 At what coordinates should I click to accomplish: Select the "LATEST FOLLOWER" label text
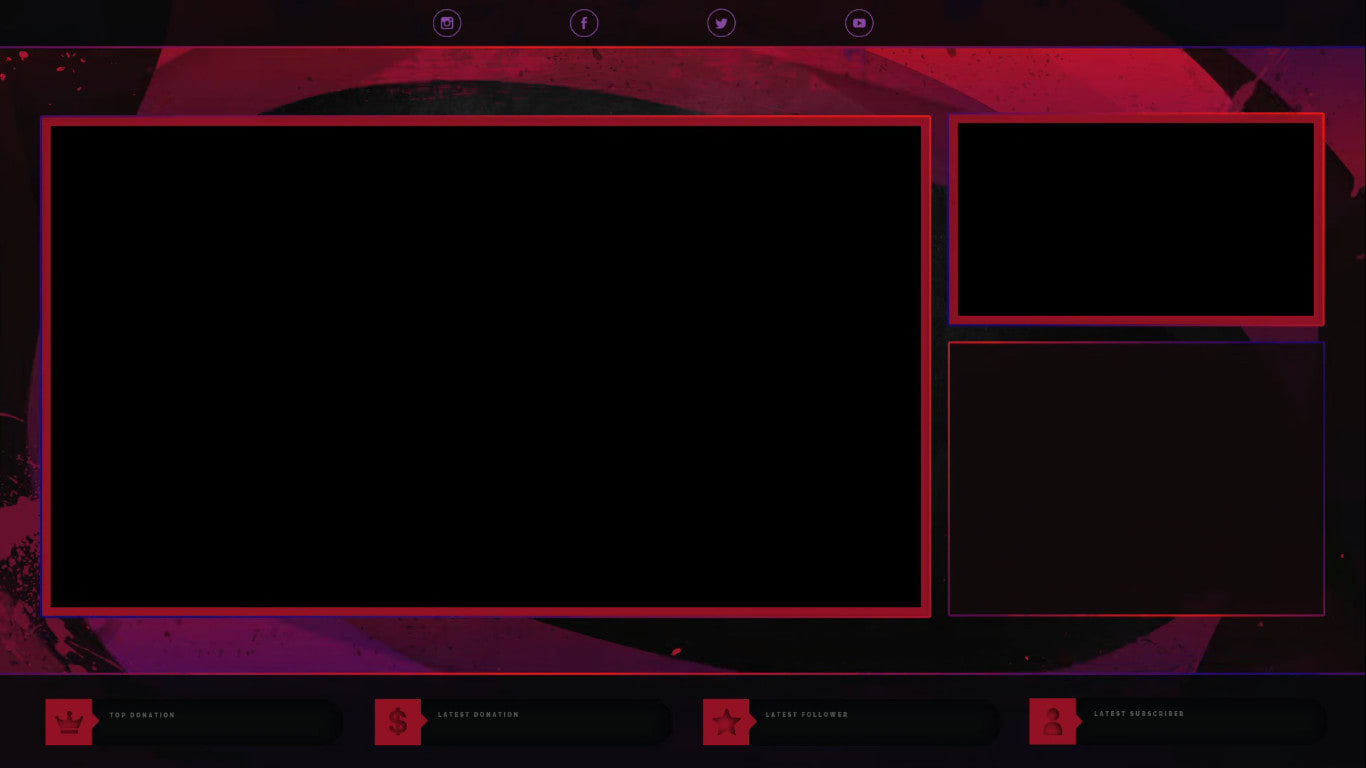click(x=807, y=714)
